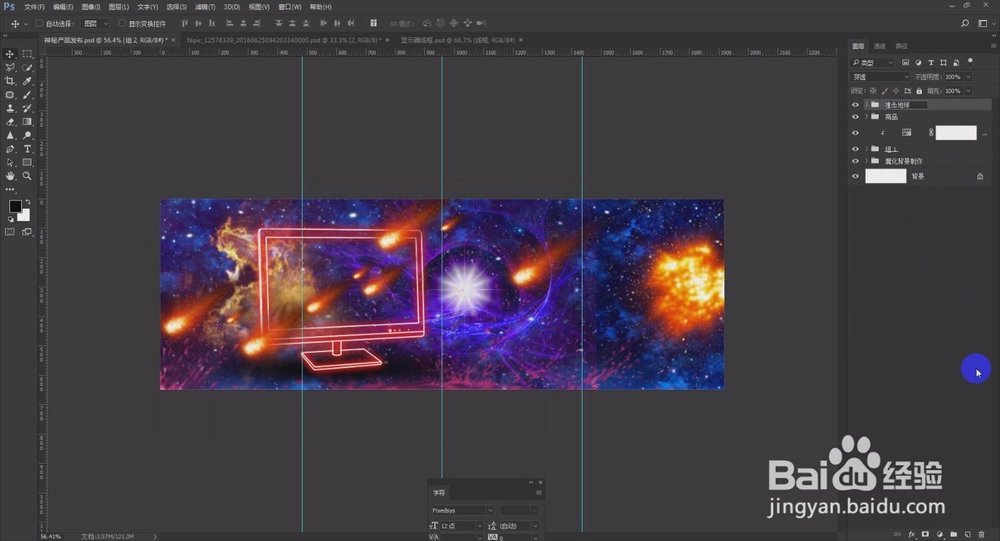Select the Quick Selection tool
The image size is (1000, 541).
click(27, 68)
